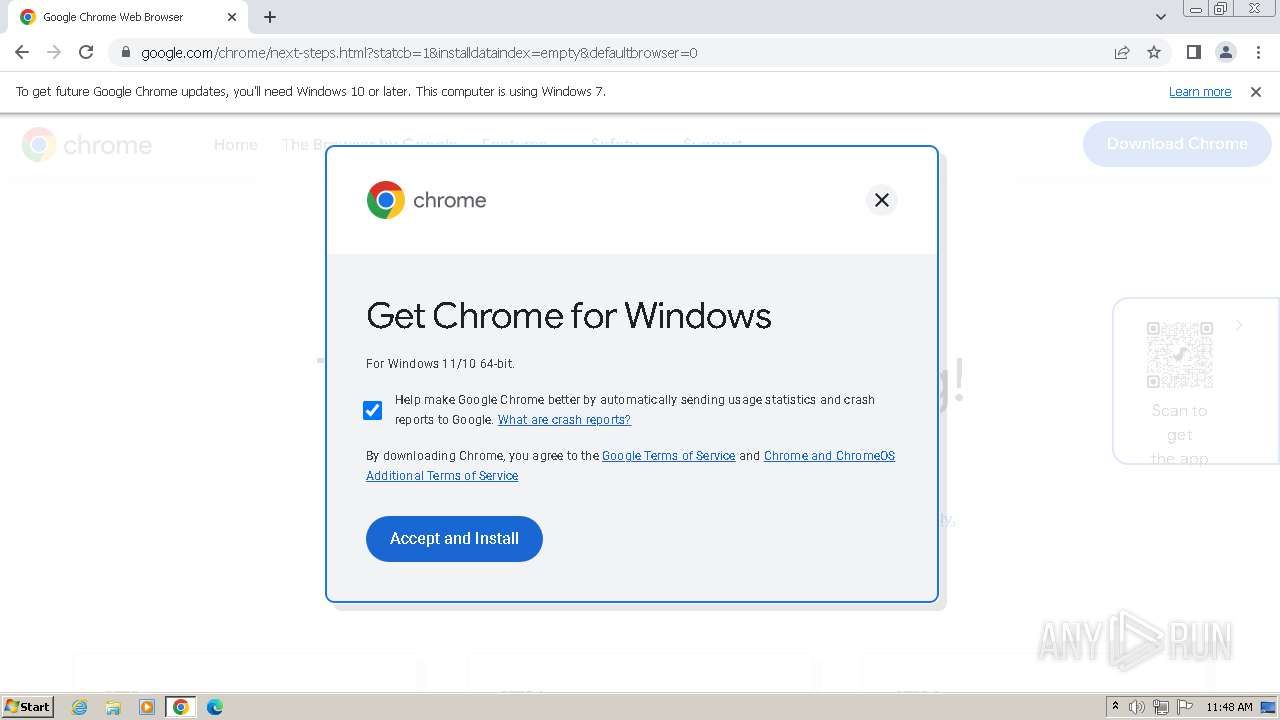Go back using the browser back arrow
The height and width of the screenshot is (720, 1280).
22,52
